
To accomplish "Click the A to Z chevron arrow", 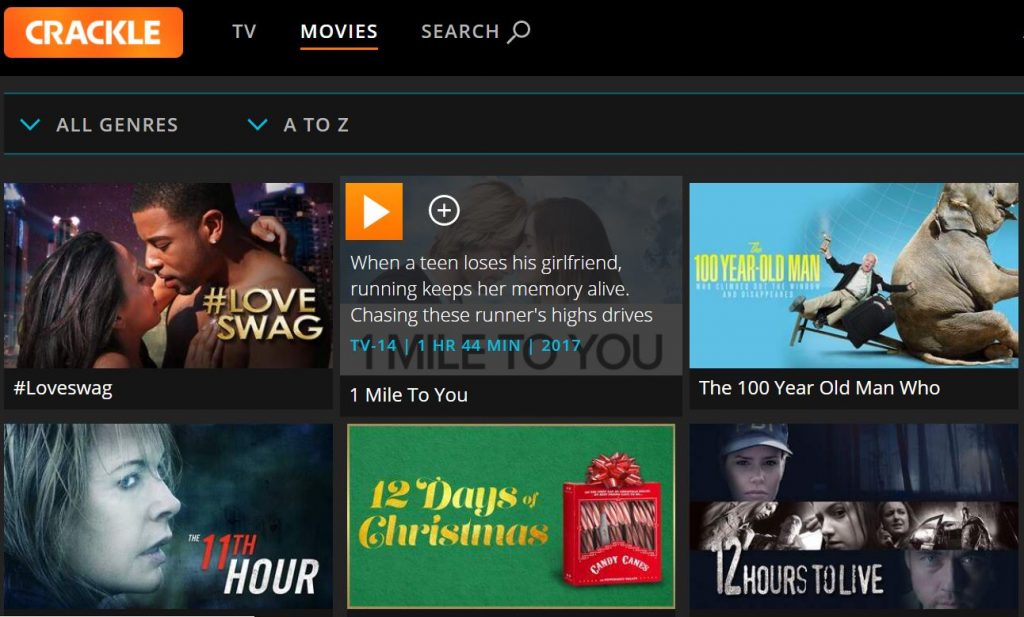I will [257, 124].
